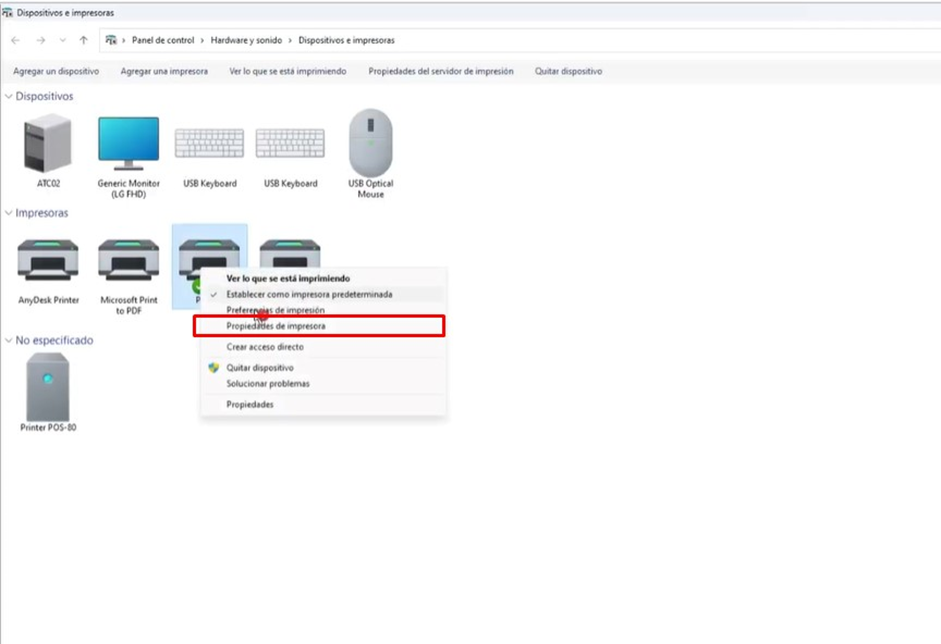Select Solucionar problemas from the context menu
Viewport: 941px width, 644px height.
click(x=268, y=384)
